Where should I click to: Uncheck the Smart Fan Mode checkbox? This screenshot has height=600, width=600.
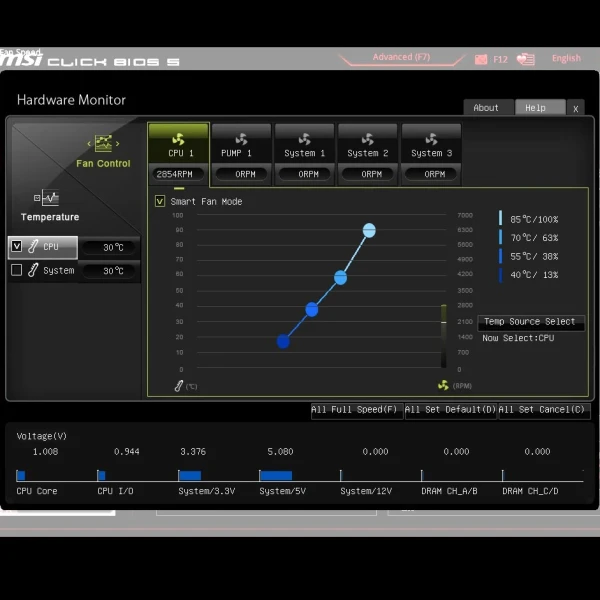click(160, 201)
